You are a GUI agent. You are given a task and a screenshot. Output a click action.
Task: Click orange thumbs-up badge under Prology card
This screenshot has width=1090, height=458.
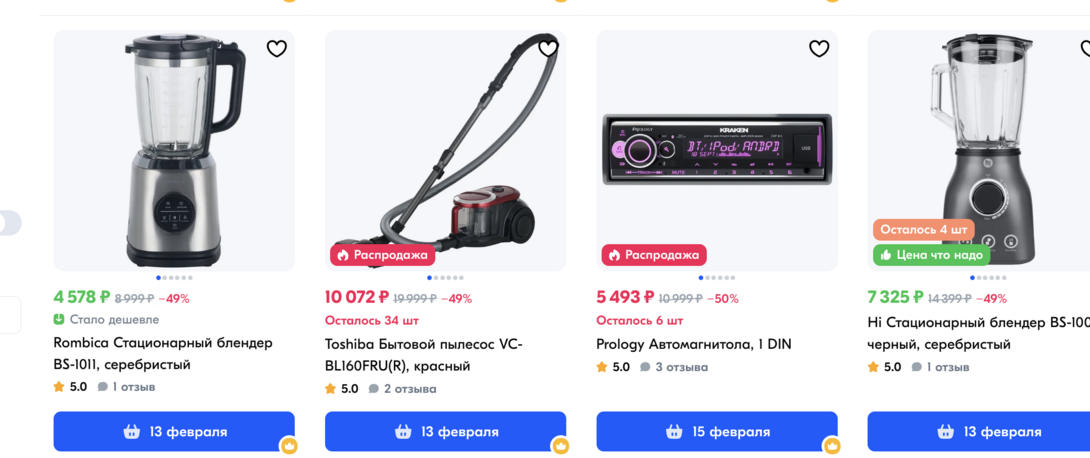831,446
